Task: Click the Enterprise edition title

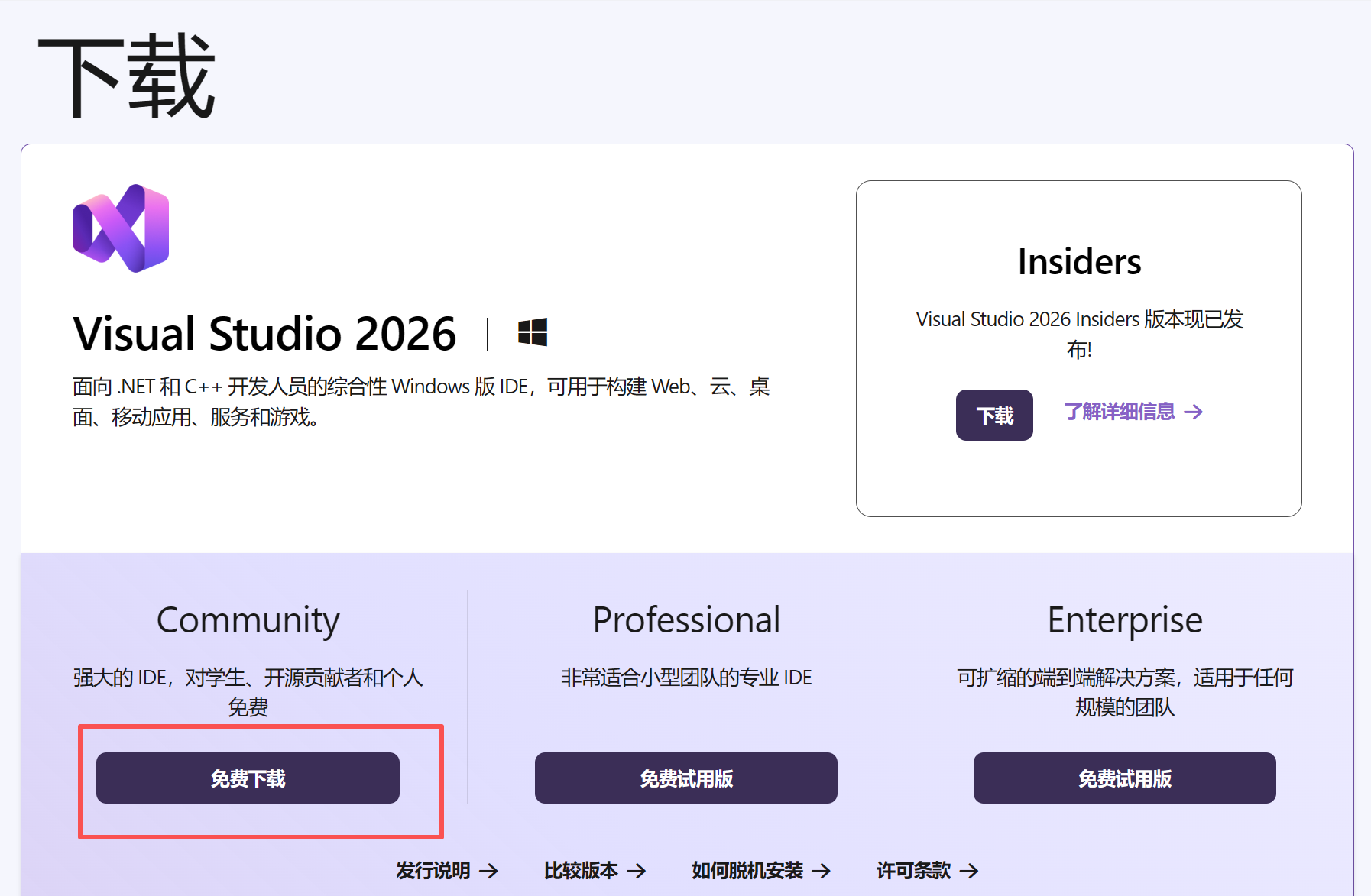Action: click(x=1125, y=620)
